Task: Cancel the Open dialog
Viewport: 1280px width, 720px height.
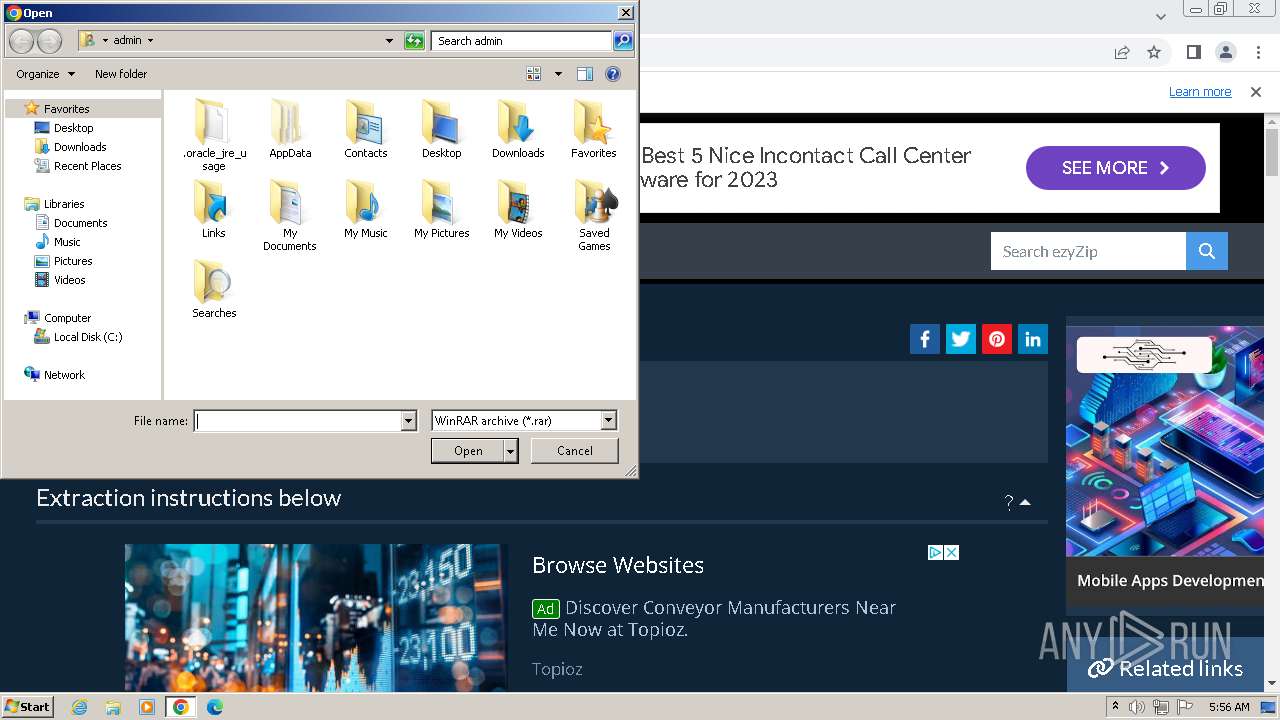Action: coord(574,451)
